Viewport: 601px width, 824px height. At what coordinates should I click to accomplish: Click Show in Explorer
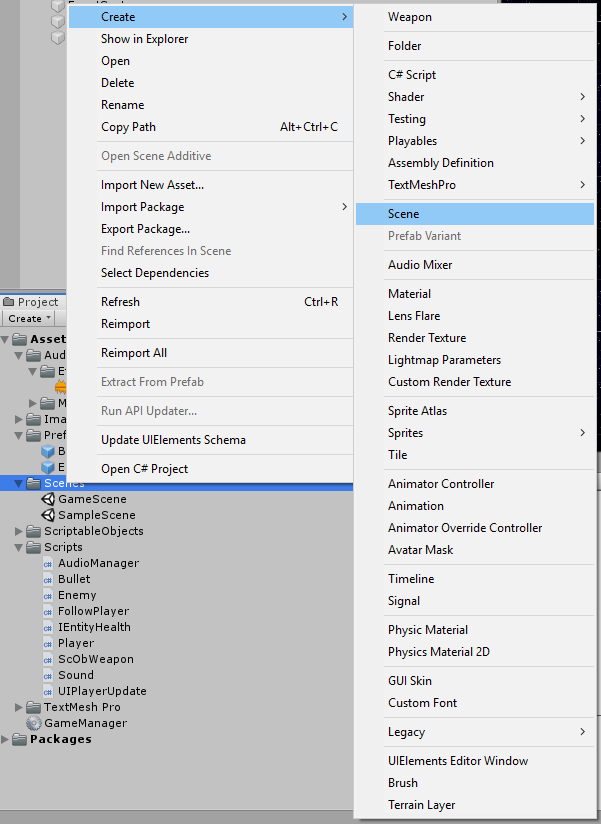pos(211,39)
